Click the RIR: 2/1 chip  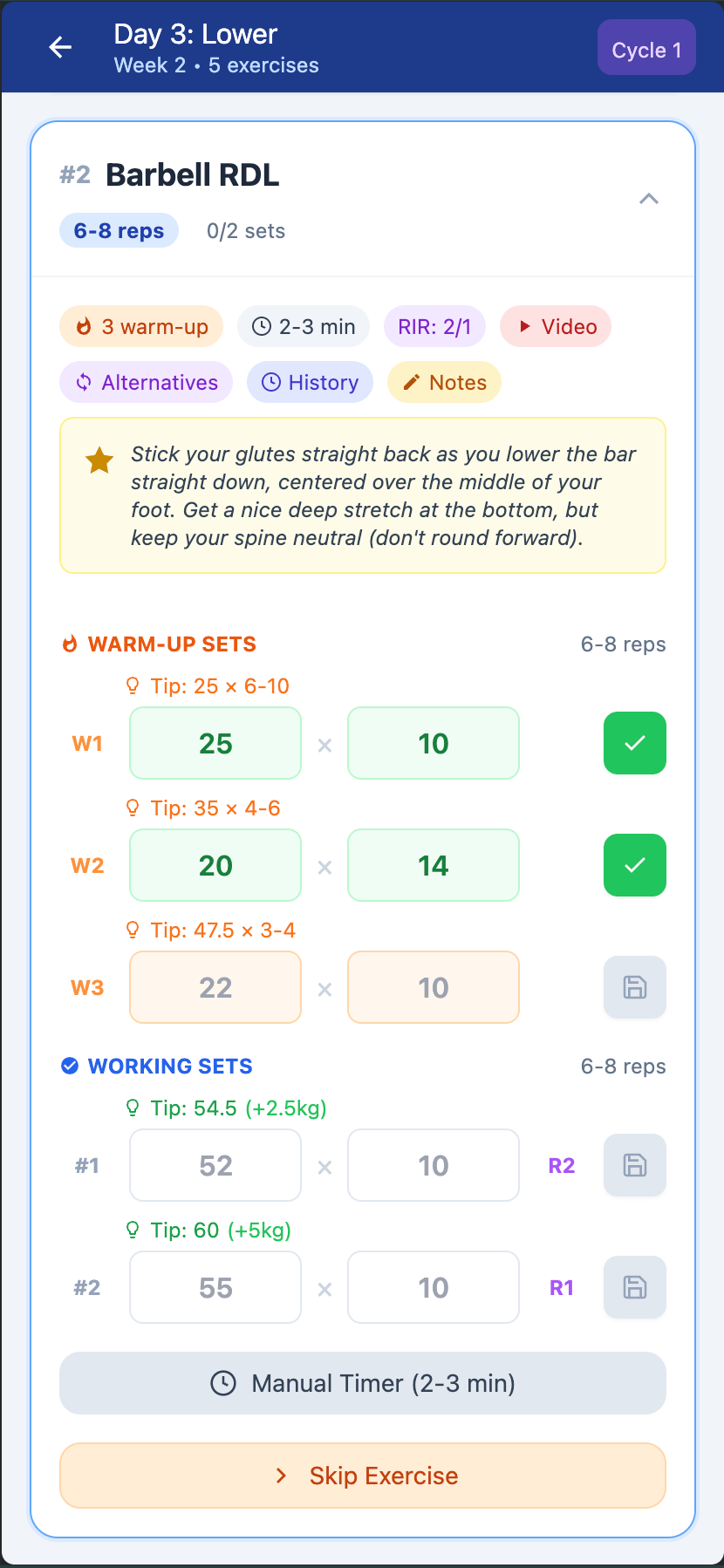[434, 327]
